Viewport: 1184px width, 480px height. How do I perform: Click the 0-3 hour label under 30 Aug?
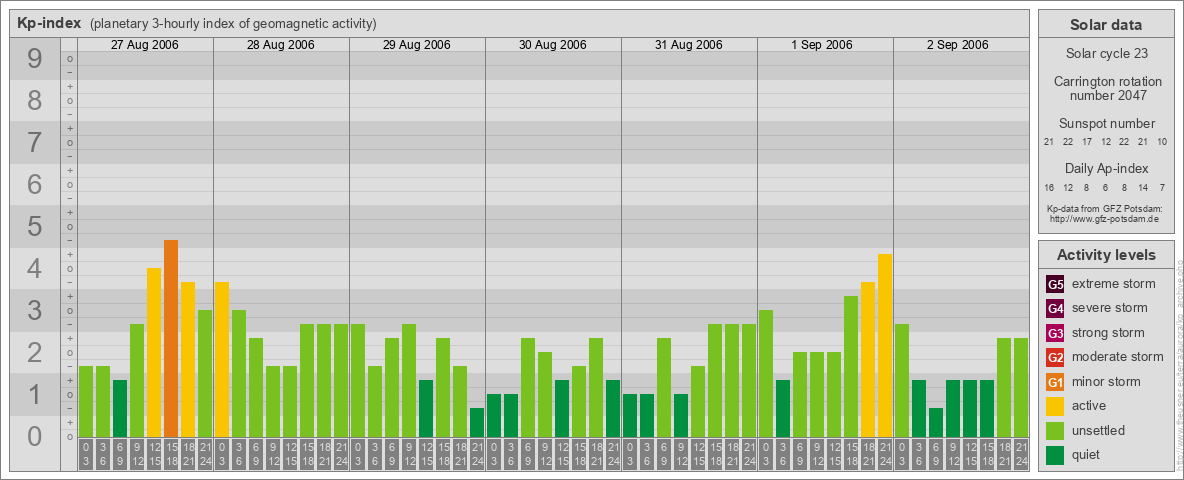494,454
